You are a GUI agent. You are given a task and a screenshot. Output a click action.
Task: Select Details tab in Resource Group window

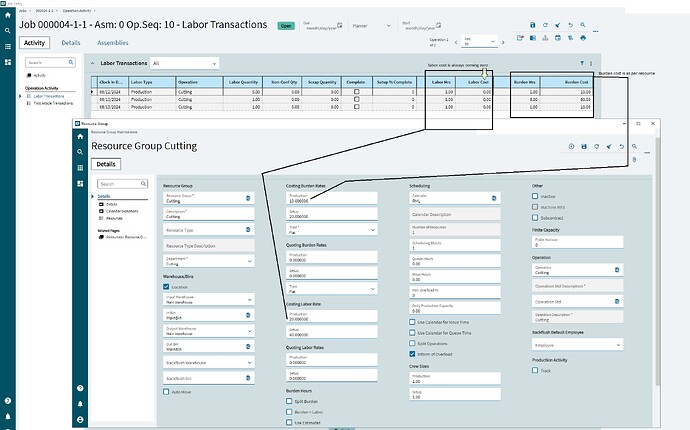(106, 164)
